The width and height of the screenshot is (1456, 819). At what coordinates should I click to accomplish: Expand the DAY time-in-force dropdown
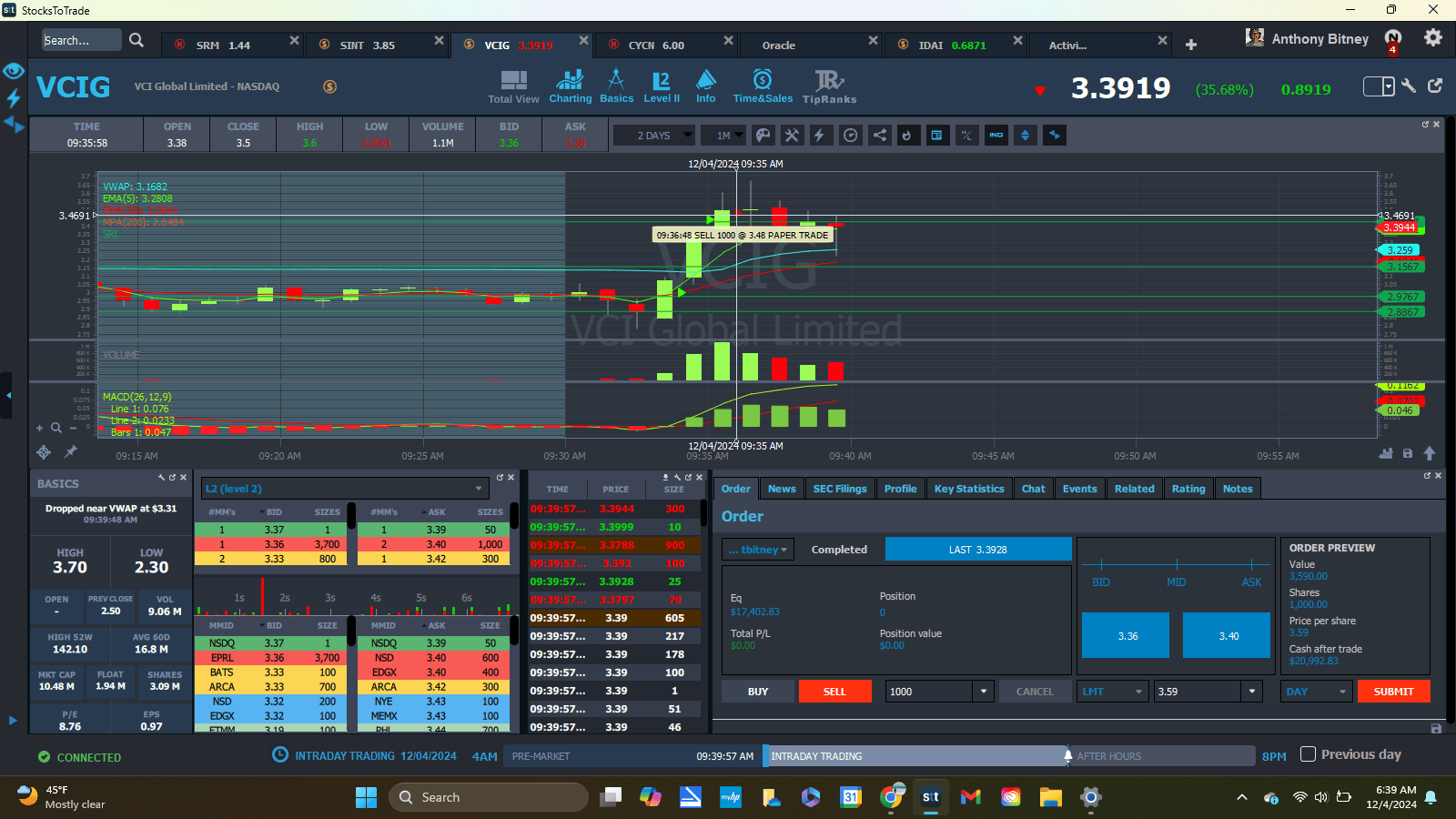tap(1316, 692)
